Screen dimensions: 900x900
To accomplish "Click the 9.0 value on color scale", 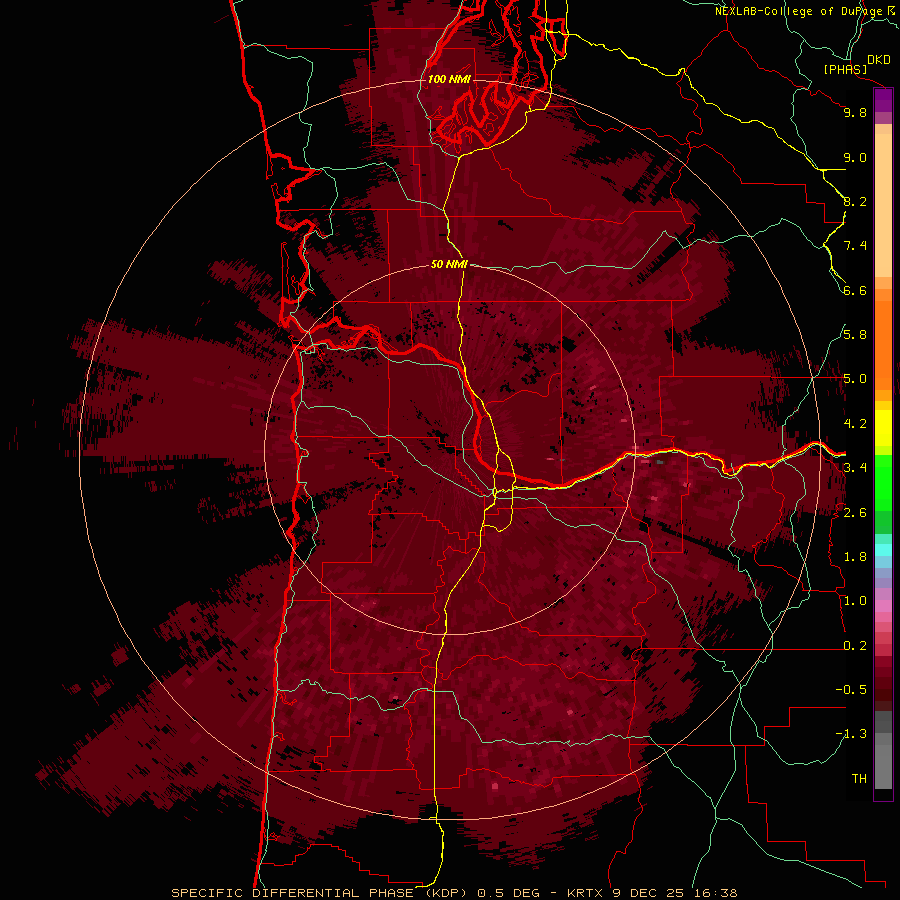I will tap(855, 157).
